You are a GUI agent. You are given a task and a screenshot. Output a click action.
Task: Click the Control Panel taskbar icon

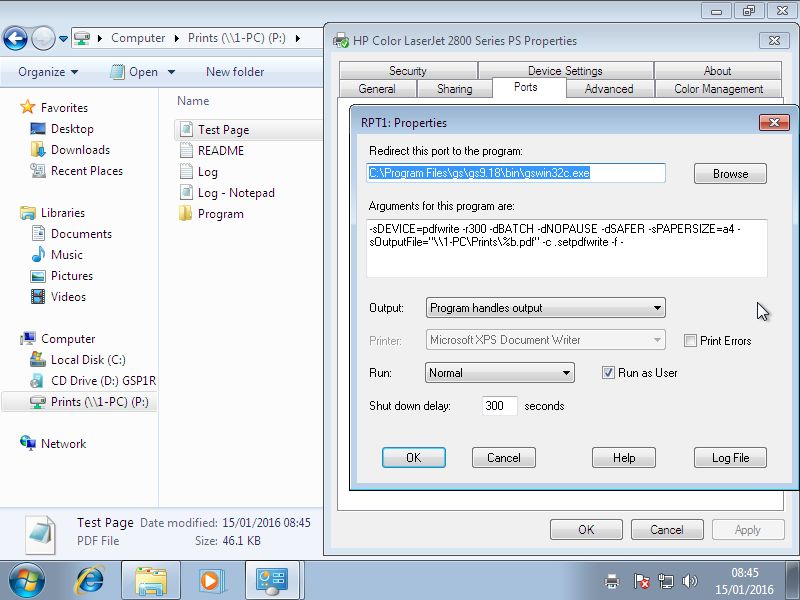271,581
